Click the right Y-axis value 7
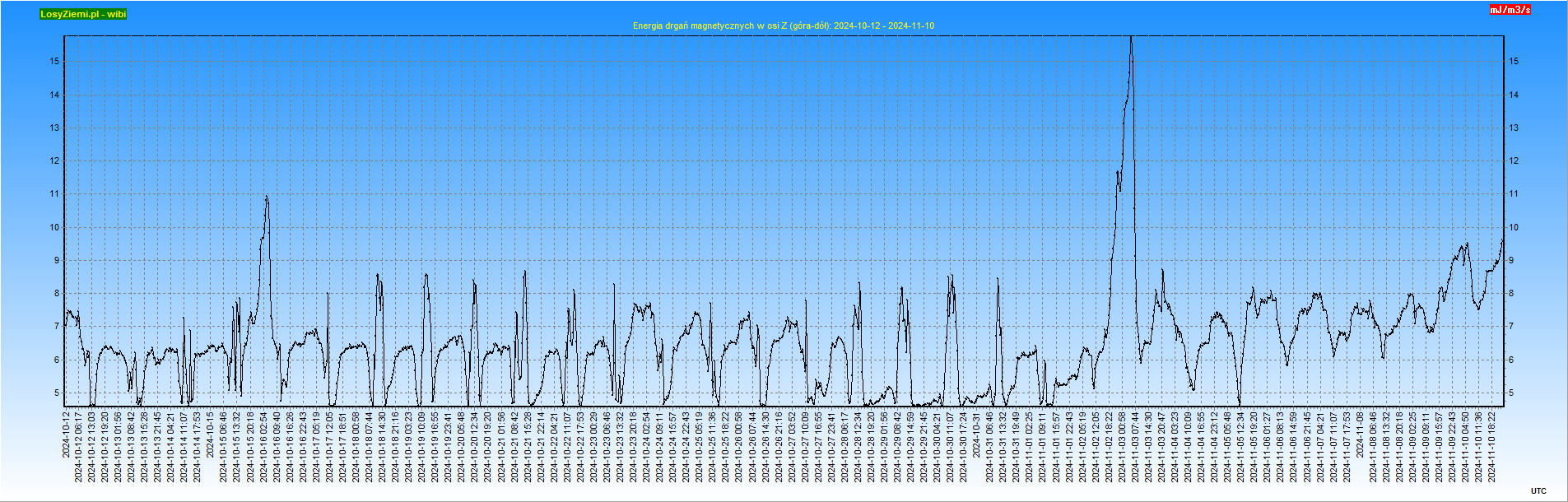This screenshot has height=502, width=1568. [1510, 327]
